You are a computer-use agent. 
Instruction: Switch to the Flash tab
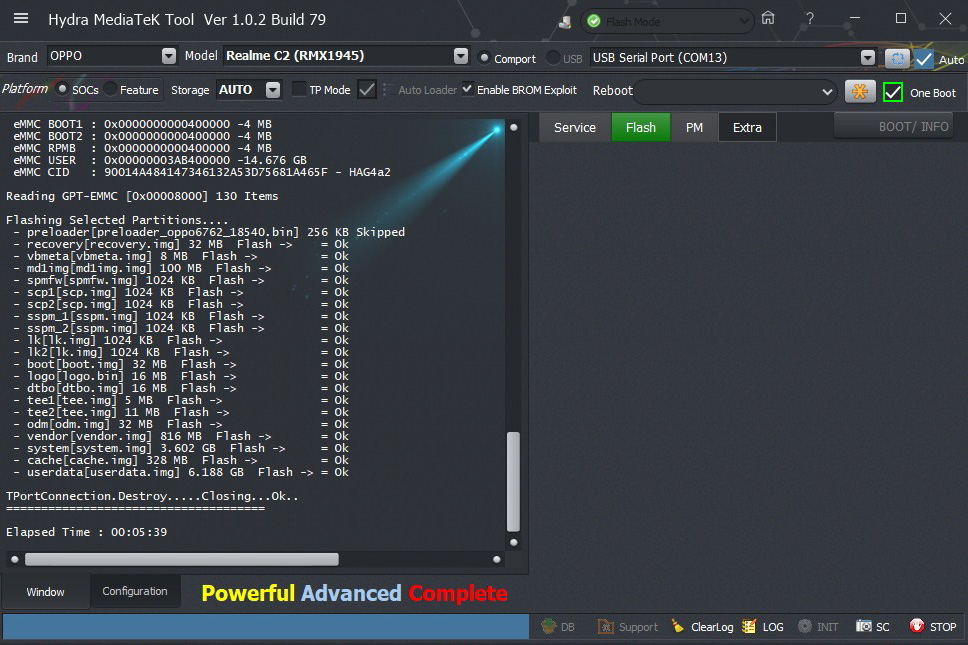click(641, 127)
